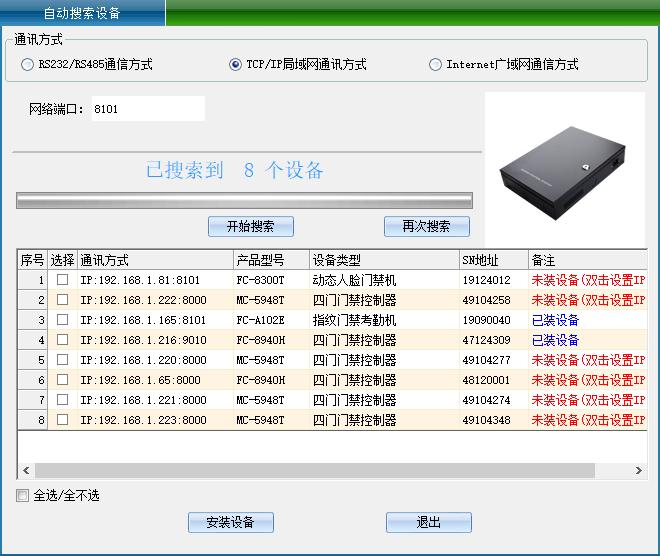Image resolution: width=660 pixels, height=556 pixels.
Task: Select TCP/IP局域网通讯方式 radio option
Action: (235, 65)
